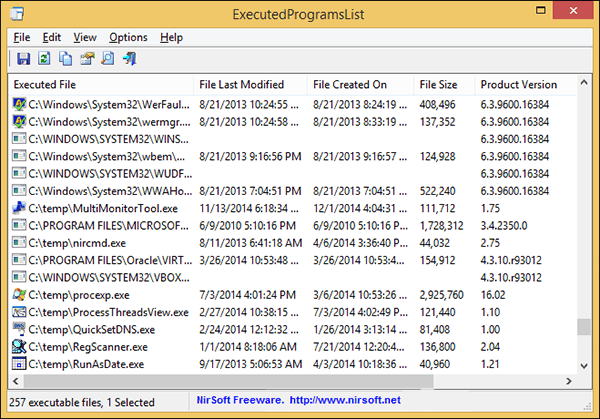Image resolution: width=600 pixels, height=419 pixels.
Task: Select the C:\temp\QuickSetDNS.exe row text
Action: tap(92, 329)
